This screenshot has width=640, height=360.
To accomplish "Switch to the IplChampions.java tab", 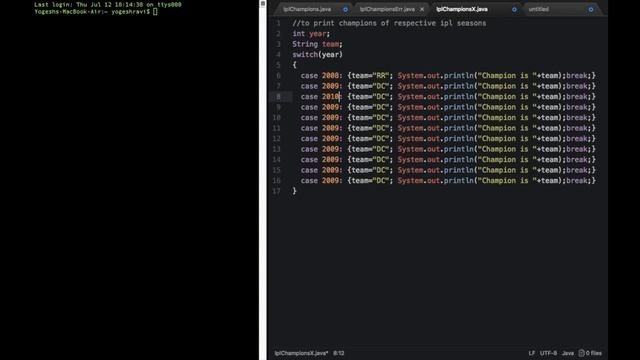I will (x=307, y=9).
